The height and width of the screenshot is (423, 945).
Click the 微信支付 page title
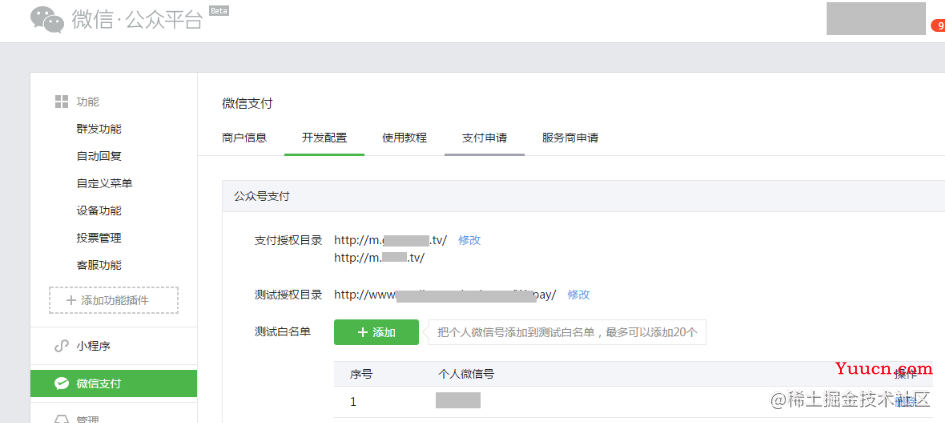click(247, 104)
